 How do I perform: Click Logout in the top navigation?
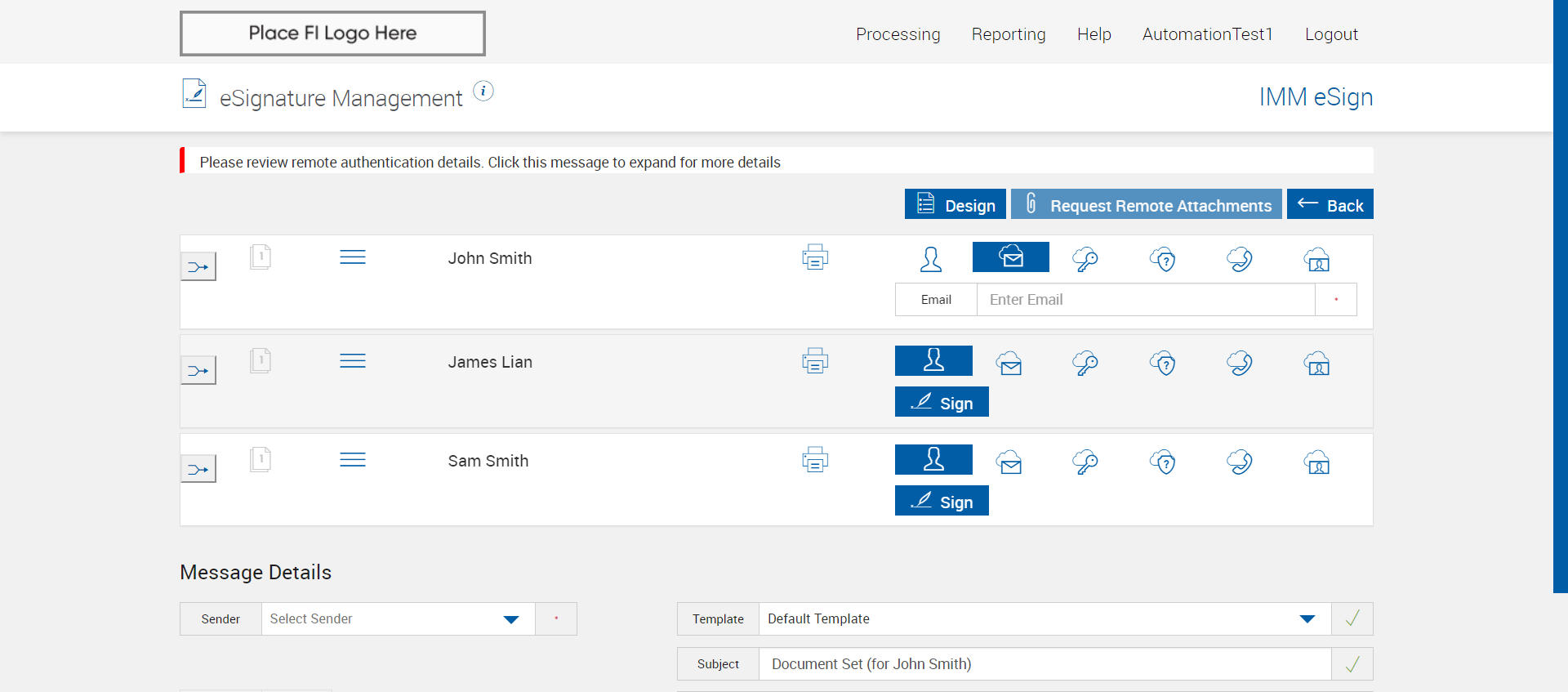pyautogui.click(x=1331, y=34)
